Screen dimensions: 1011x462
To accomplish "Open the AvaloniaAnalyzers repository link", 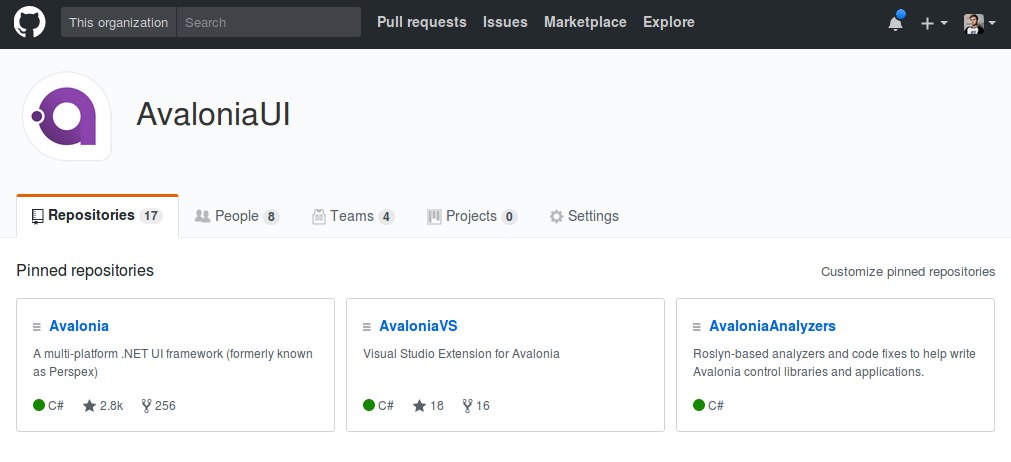I will (x=772, y=326).
